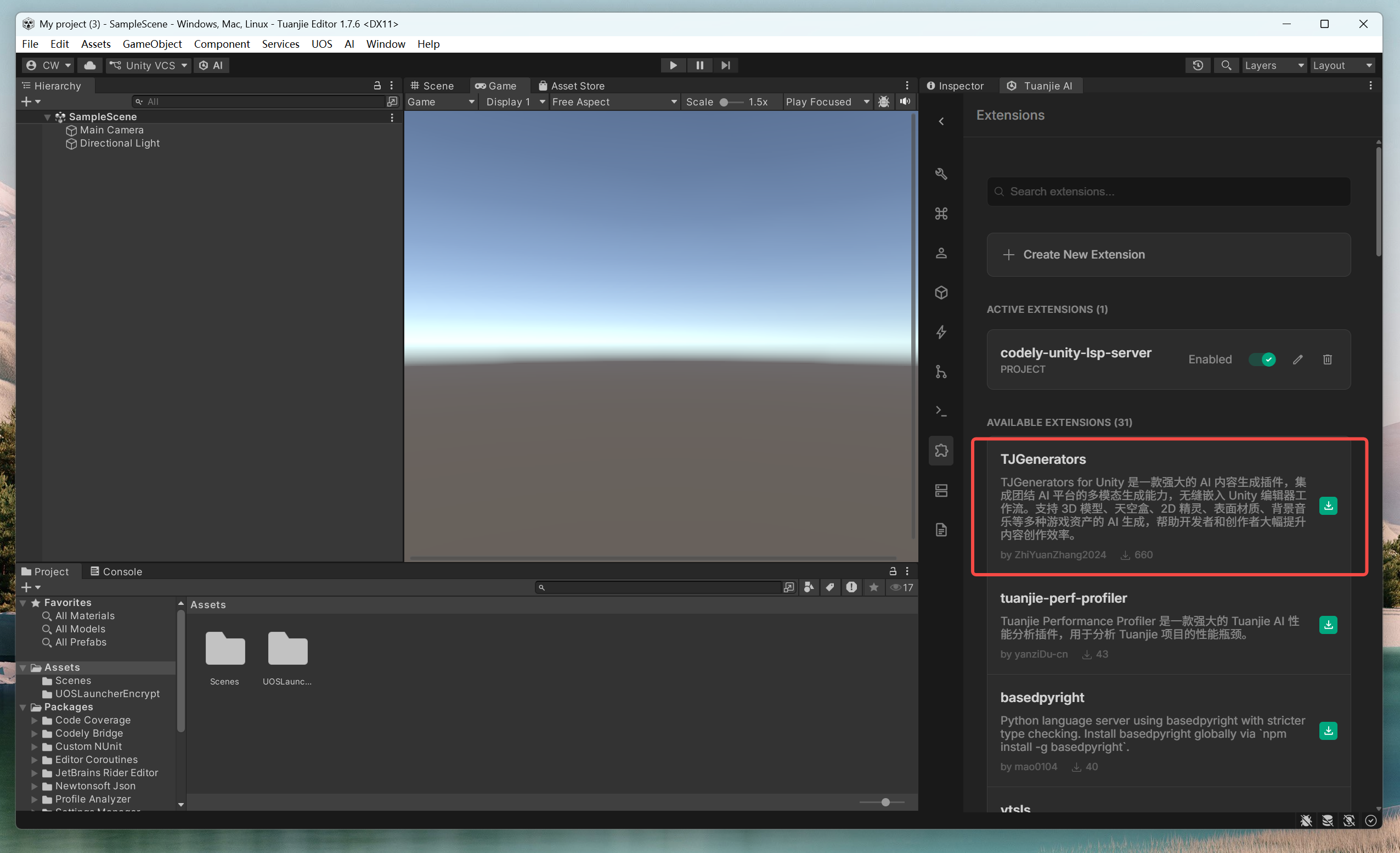Screen dimensions: 1400x853
Task: Click the server stack icon in AI sidebar
Action: [941, 490]
